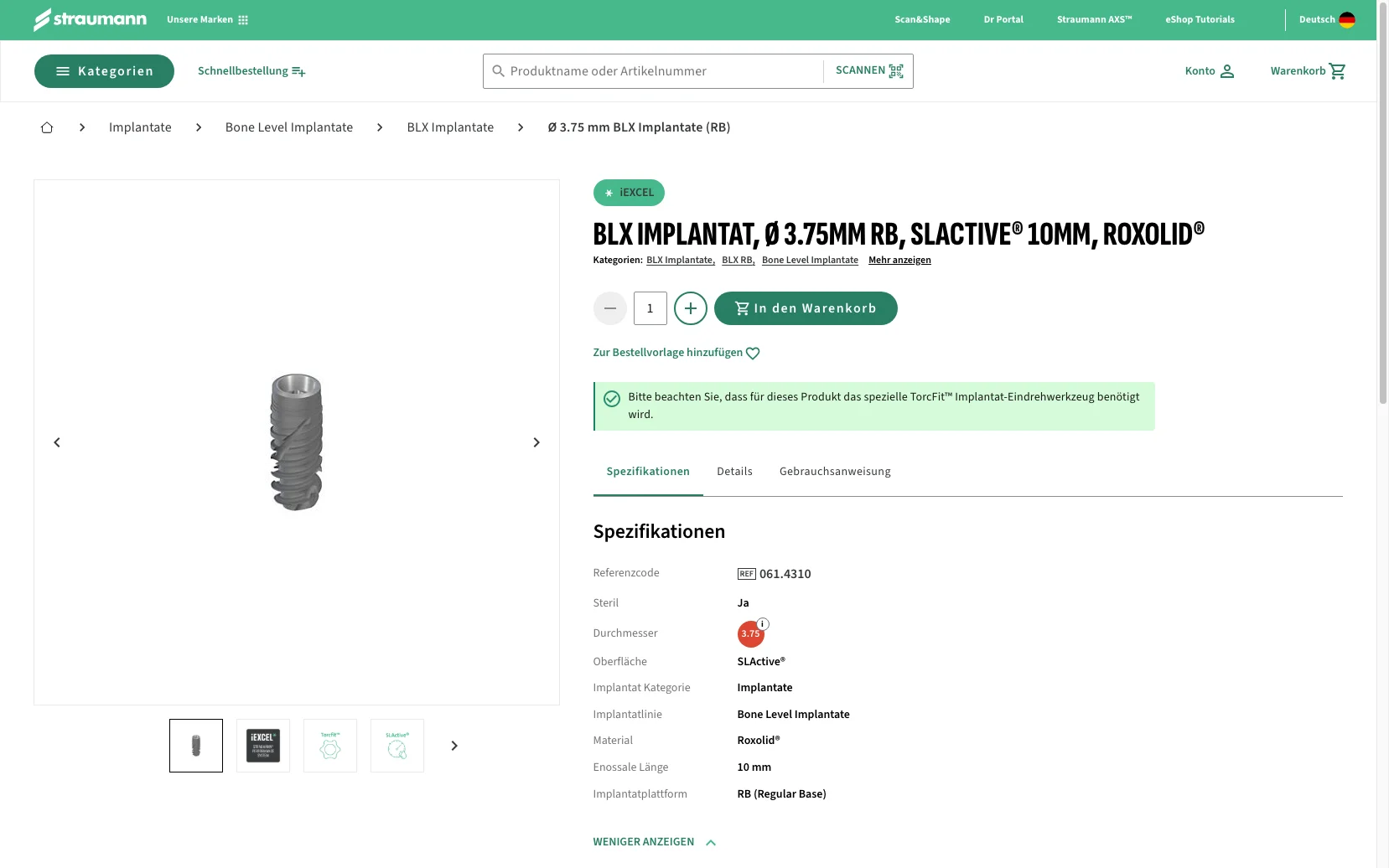Click the quantity input field
The image size is (1389, 868).
[x=650, y=308]
